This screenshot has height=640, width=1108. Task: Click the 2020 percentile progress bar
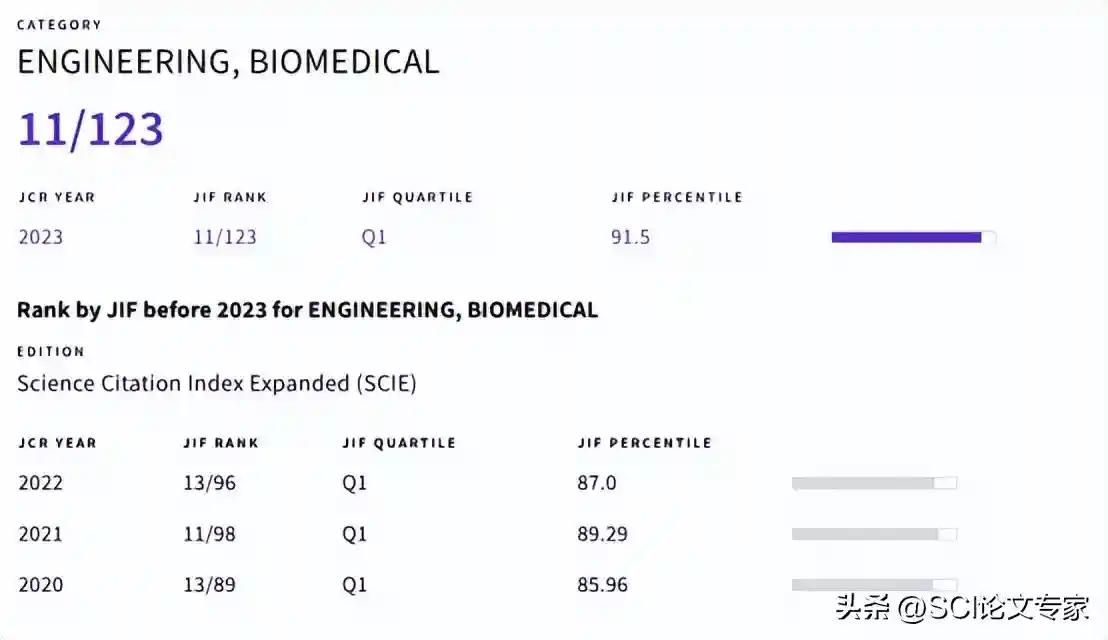tap(873, 584)
